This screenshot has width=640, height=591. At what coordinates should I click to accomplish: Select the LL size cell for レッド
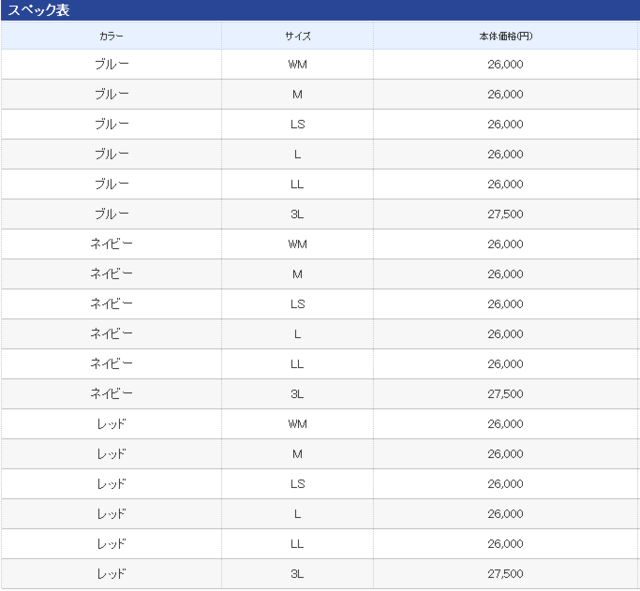pos(297,545)
